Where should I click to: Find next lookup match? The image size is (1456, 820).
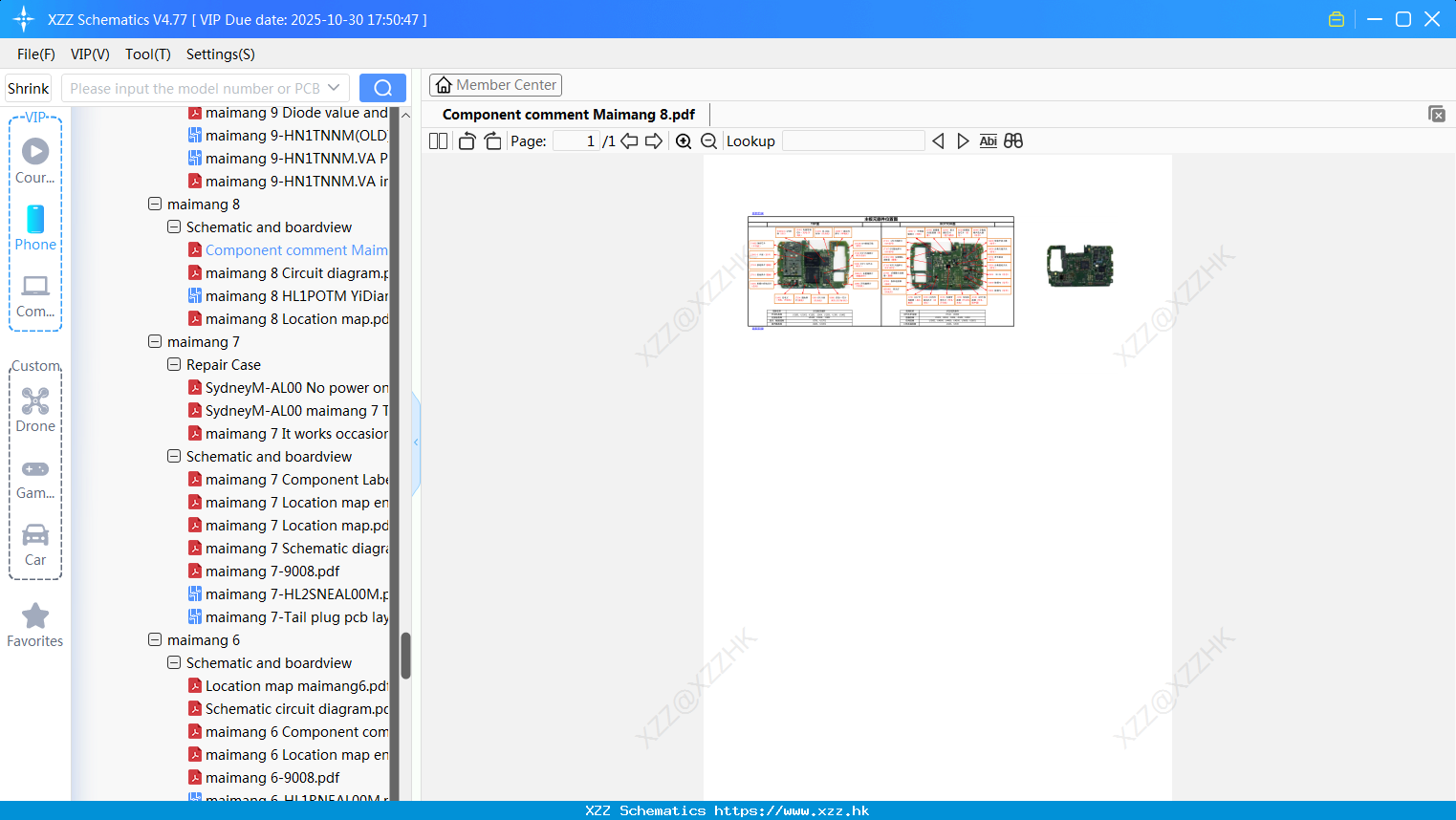pyautogui.click(x=963, y=140)
